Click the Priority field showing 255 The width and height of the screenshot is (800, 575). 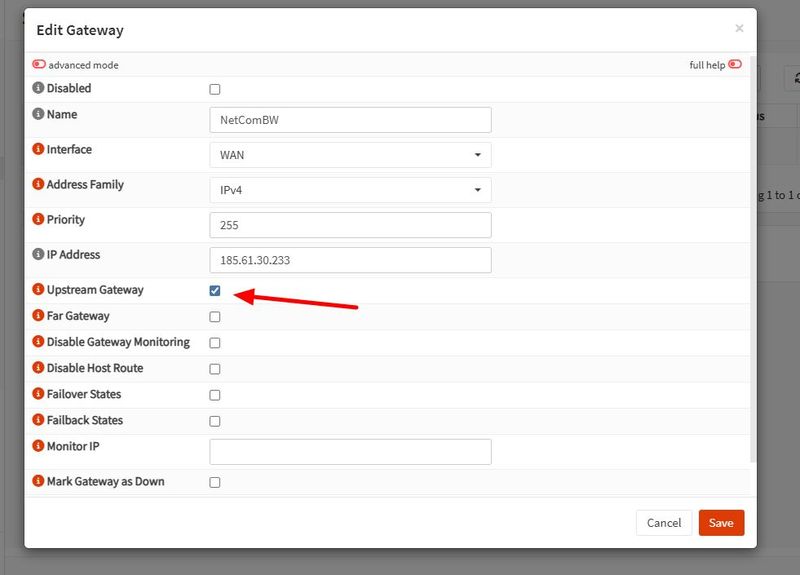[x=351, y=225]
